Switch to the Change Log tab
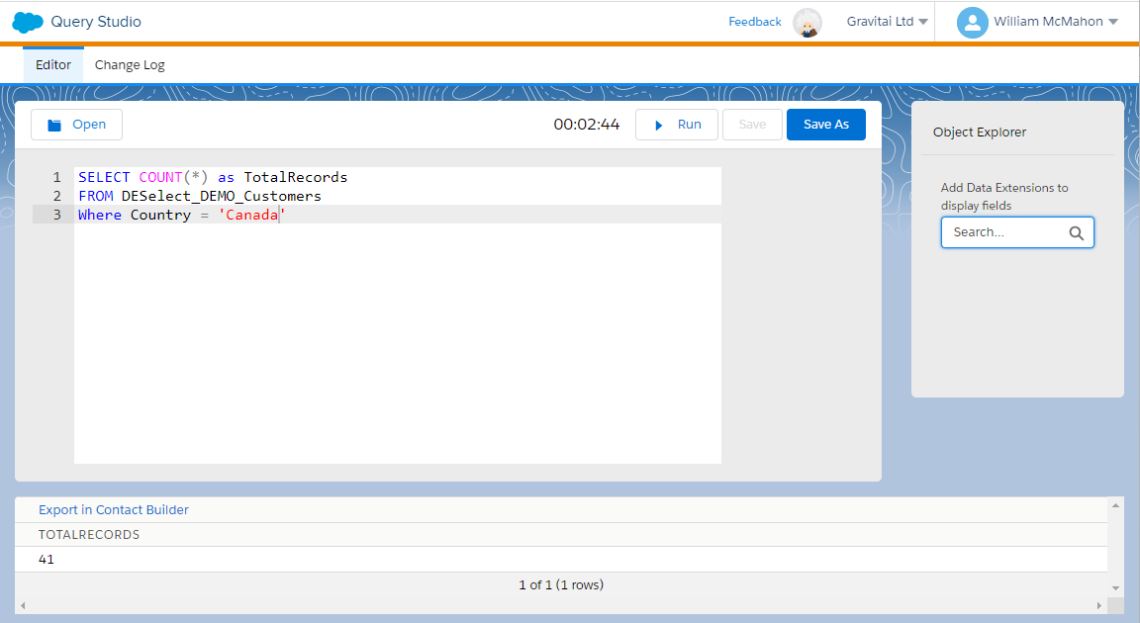 tap(129, 64)
